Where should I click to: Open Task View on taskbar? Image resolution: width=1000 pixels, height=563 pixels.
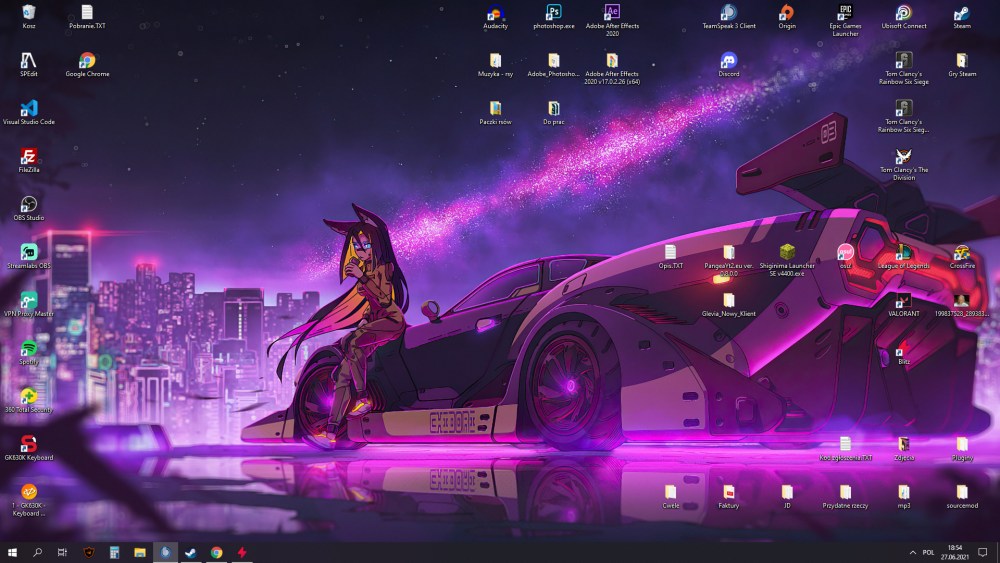62,552
